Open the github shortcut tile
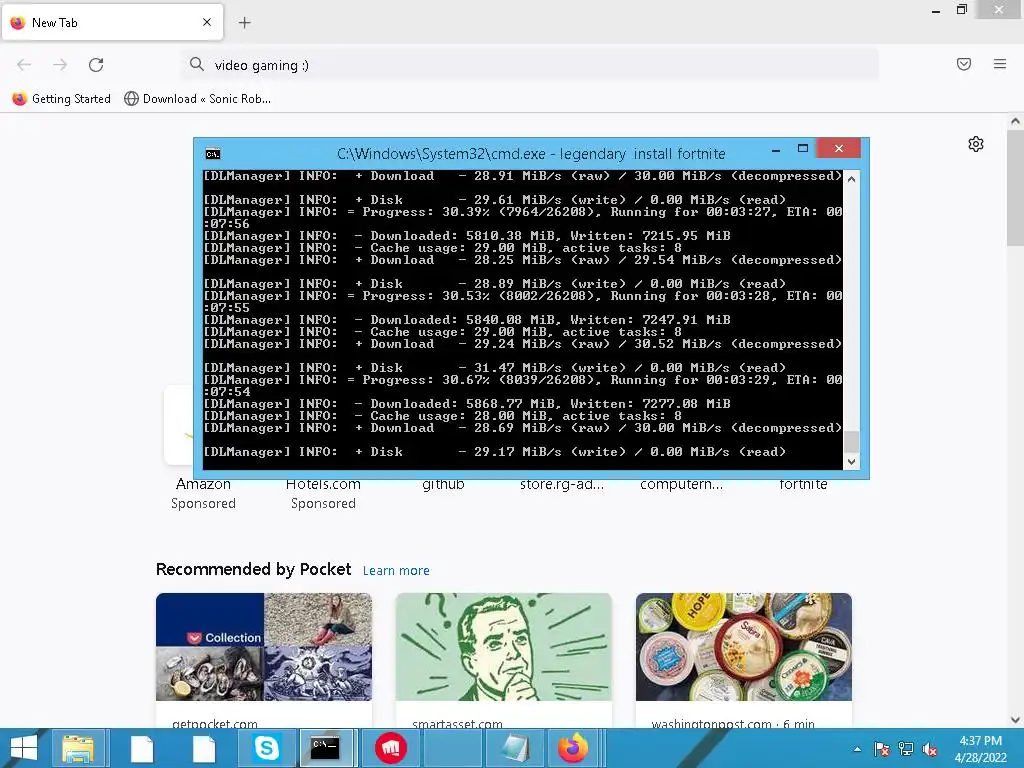This screenshot has height=768, width=1024. (x=443, y=484)
